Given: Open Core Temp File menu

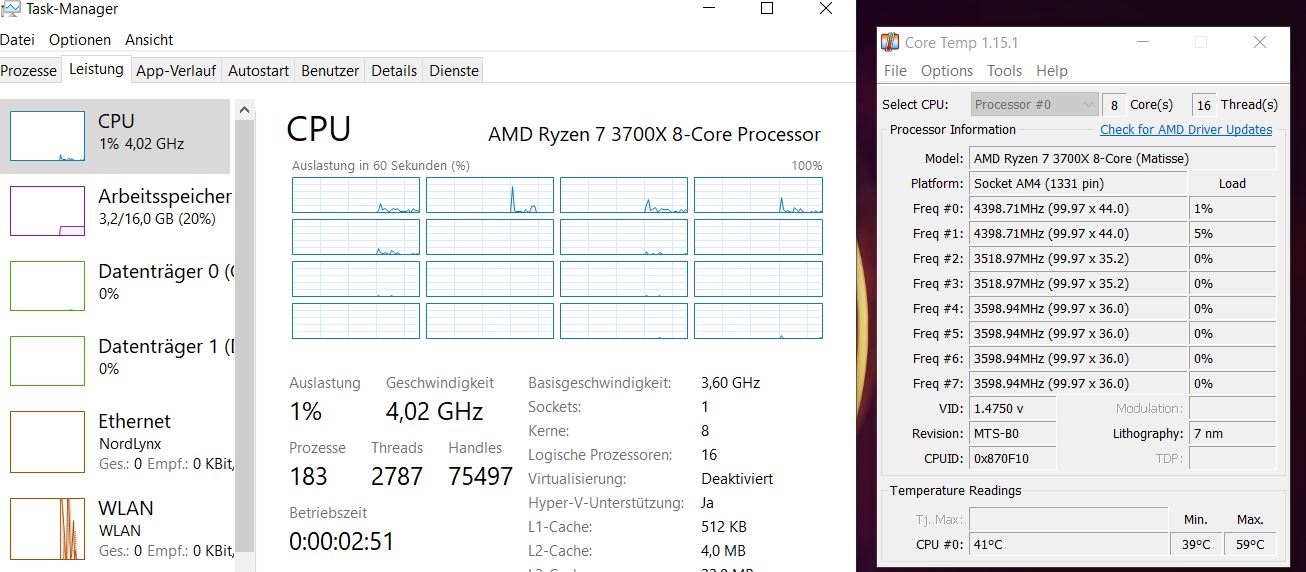Looking at the screenshot, I should 895,71.
